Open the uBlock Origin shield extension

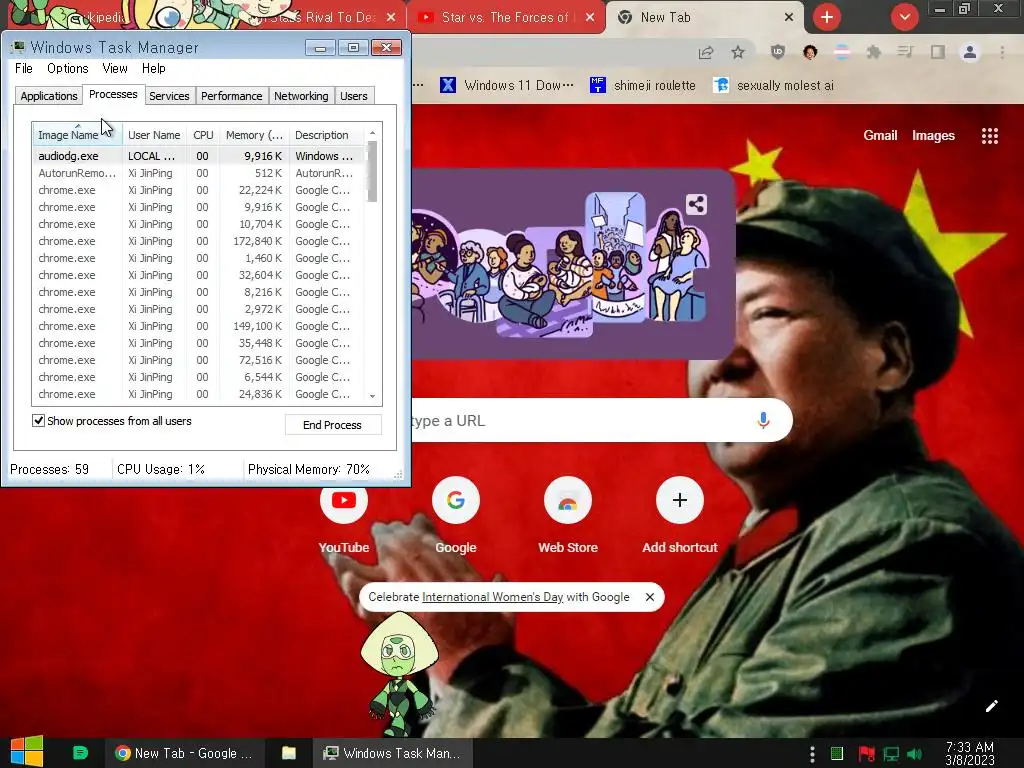[777, 52]
